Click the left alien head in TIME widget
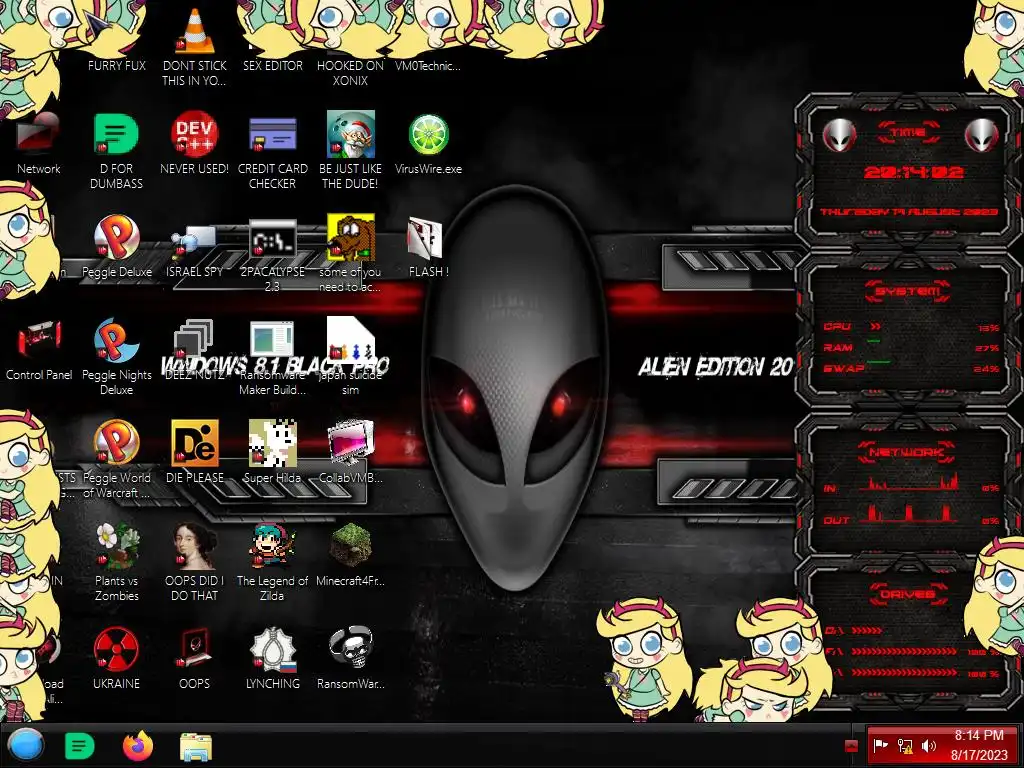This screenshot has height=768, width=1024. tap(839, 135)
